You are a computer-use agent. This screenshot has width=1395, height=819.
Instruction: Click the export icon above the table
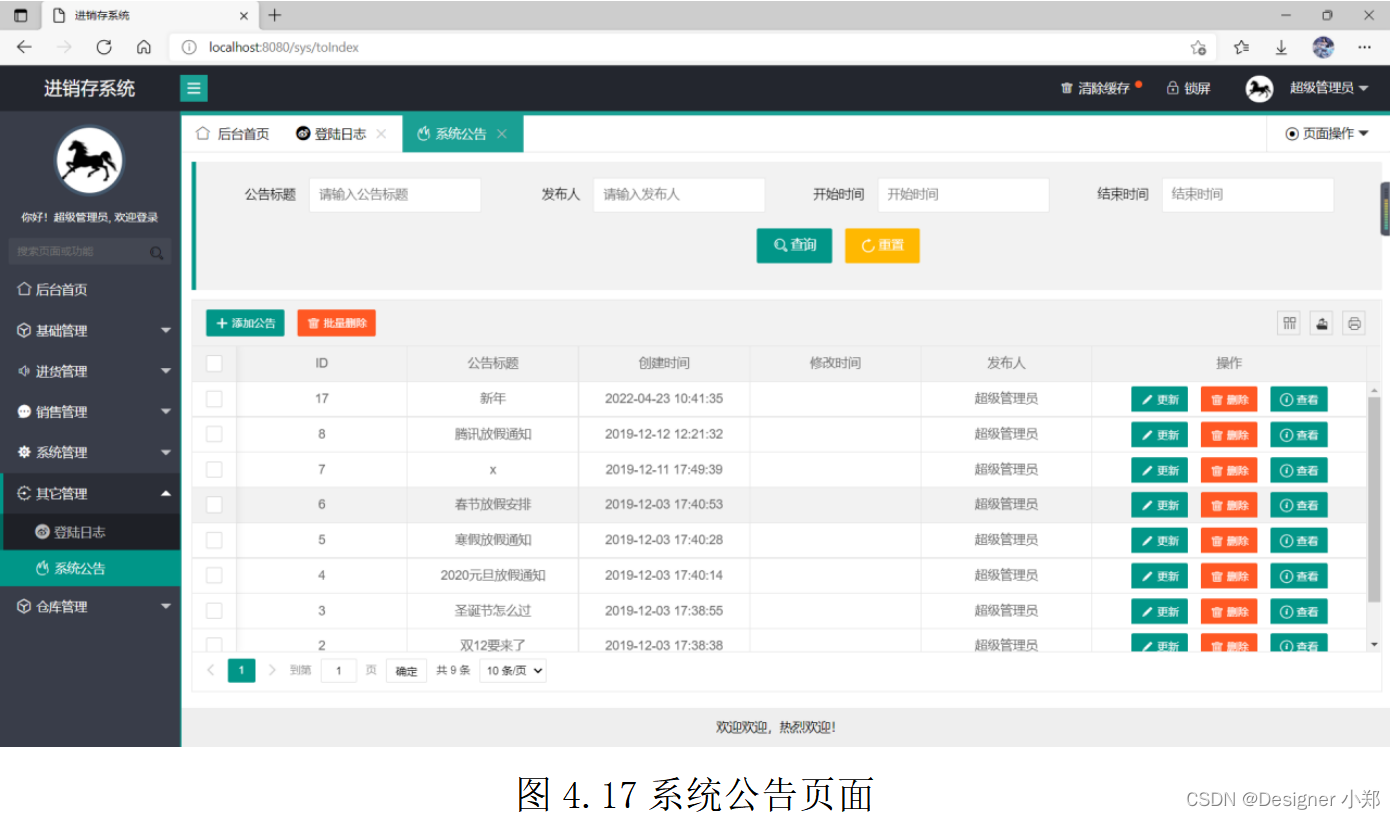1321,323
